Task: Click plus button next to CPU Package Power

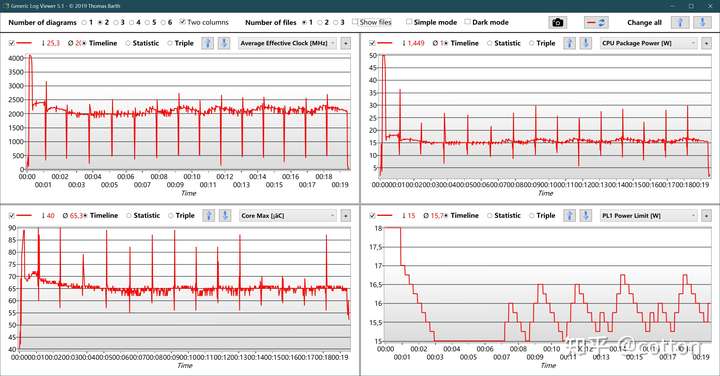Action: 706,43
